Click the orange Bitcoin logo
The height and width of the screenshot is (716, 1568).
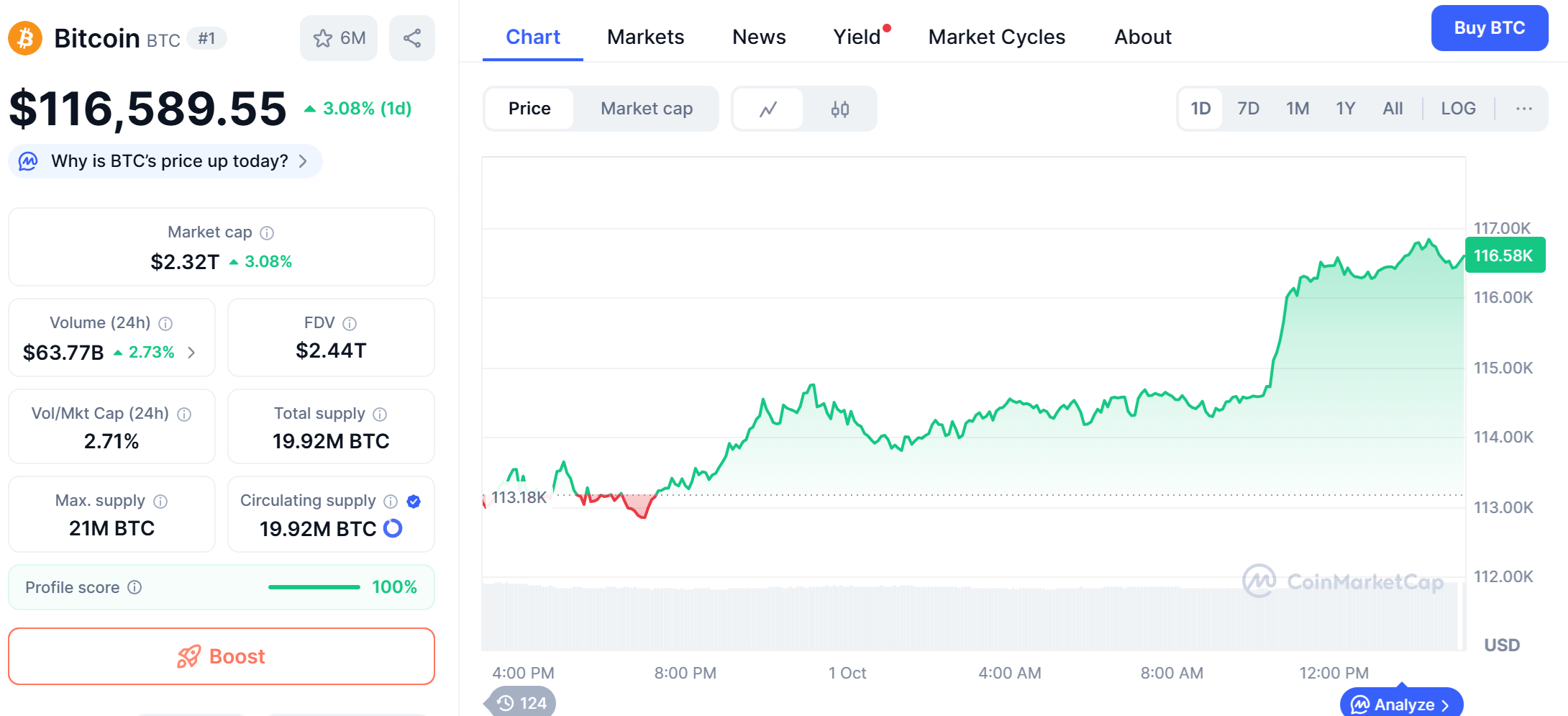[x=25, y=38]
